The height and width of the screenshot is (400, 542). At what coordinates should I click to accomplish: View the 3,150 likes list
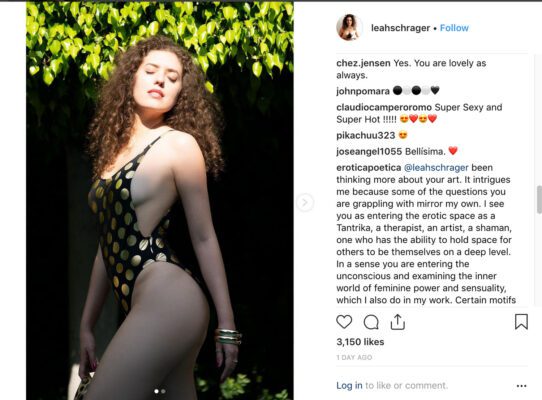(x=360, y=342)
